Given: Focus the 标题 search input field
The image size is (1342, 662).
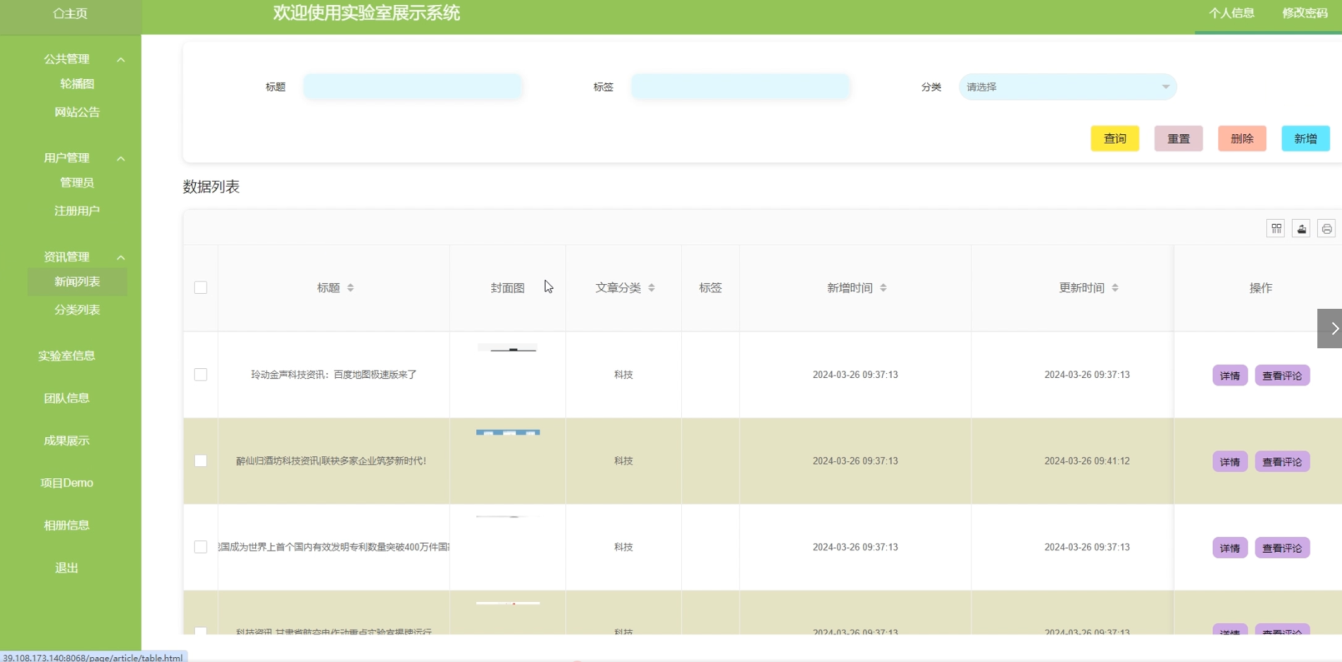Looking at the screenshot, I should tap(413, 87).
